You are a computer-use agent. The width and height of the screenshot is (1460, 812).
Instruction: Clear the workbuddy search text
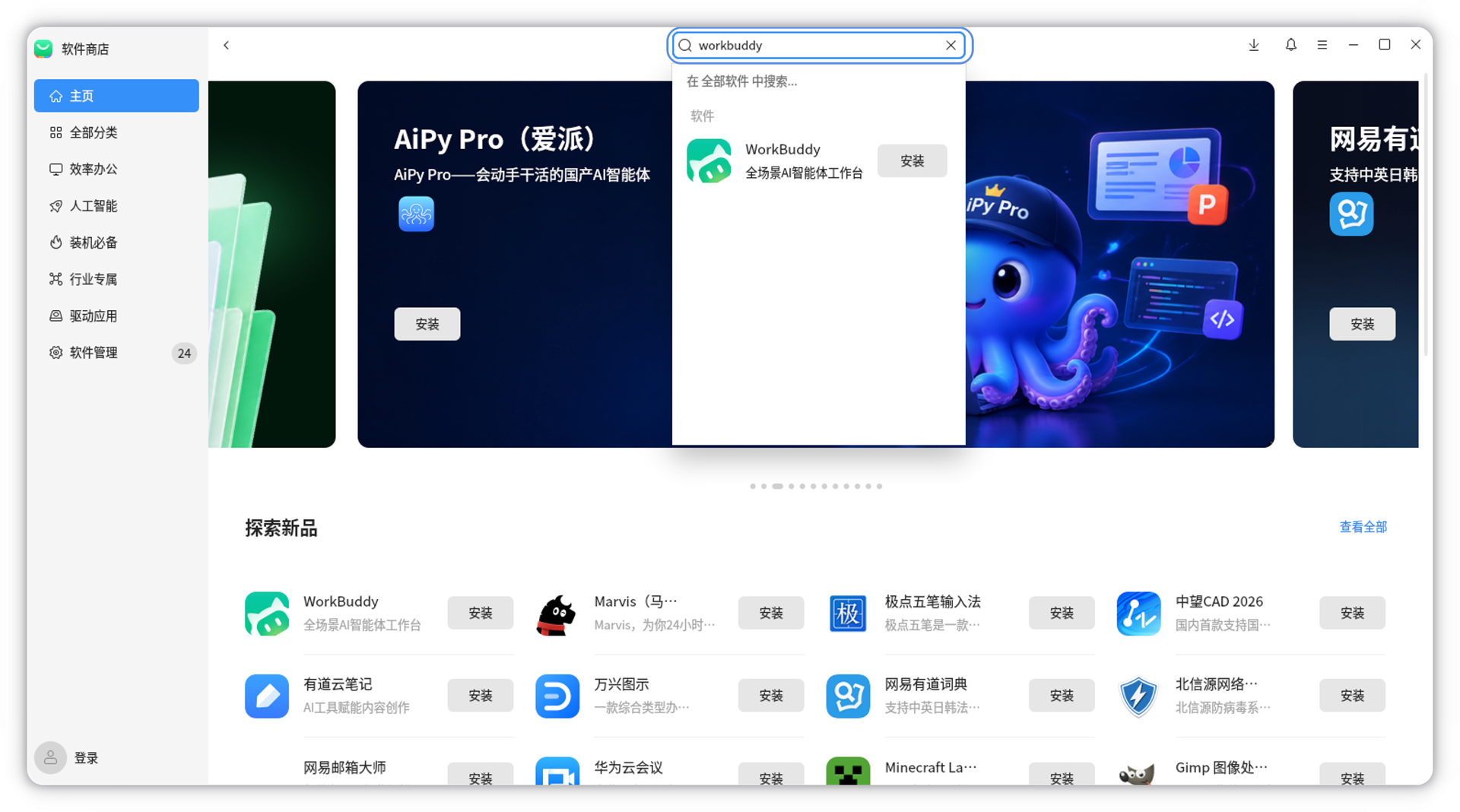pyautogui.click(x=951, y=46)
